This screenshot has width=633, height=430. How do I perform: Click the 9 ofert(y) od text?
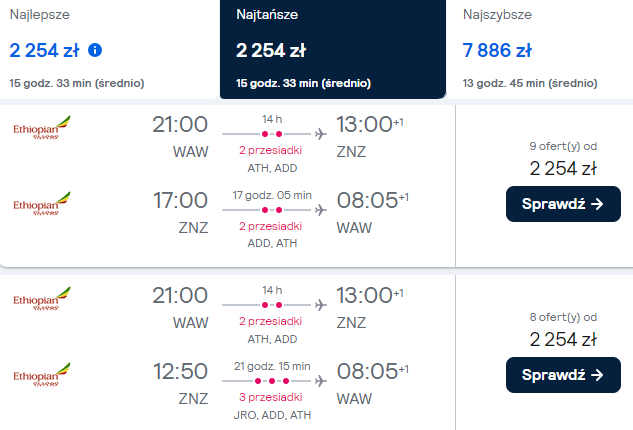[562, 146]
